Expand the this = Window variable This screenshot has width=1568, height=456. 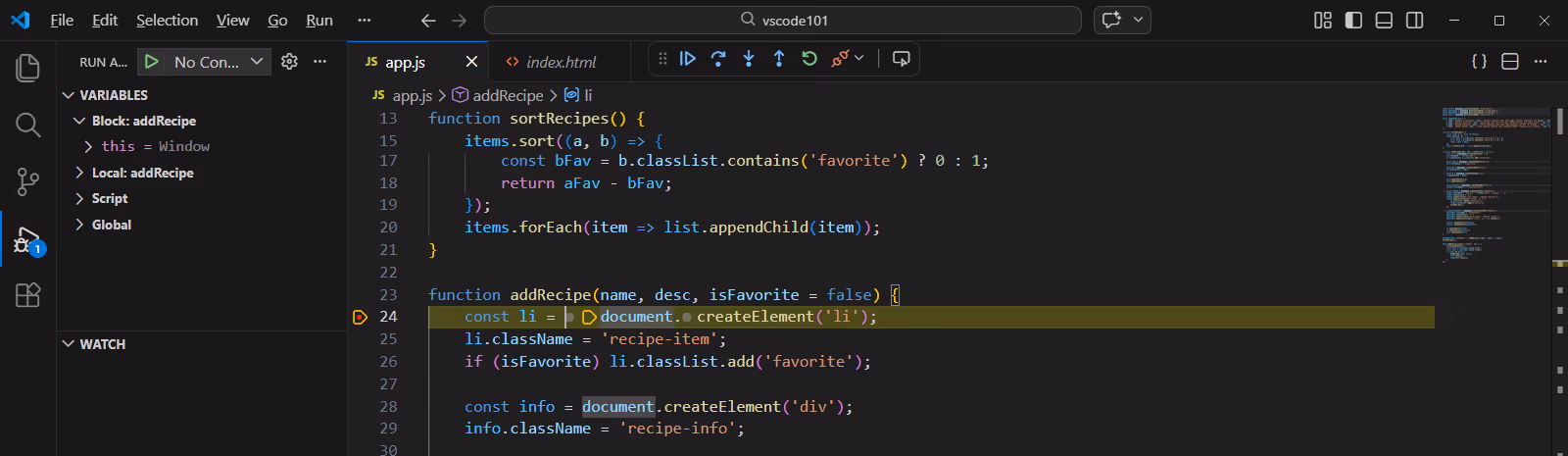(89, 146)
